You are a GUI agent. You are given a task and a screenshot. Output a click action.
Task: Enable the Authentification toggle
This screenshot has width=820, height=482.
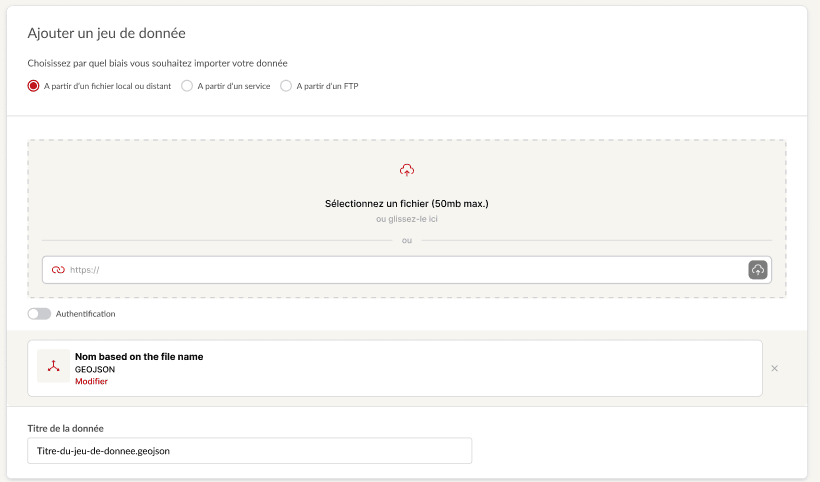(39, 314)
